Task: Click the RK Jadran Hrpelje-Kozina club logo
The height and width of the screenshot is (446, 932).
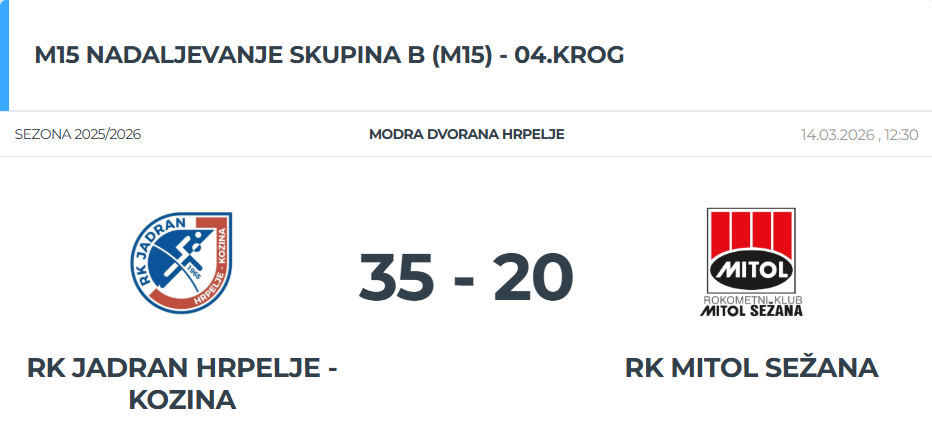Action: click(x=182, y=262)
